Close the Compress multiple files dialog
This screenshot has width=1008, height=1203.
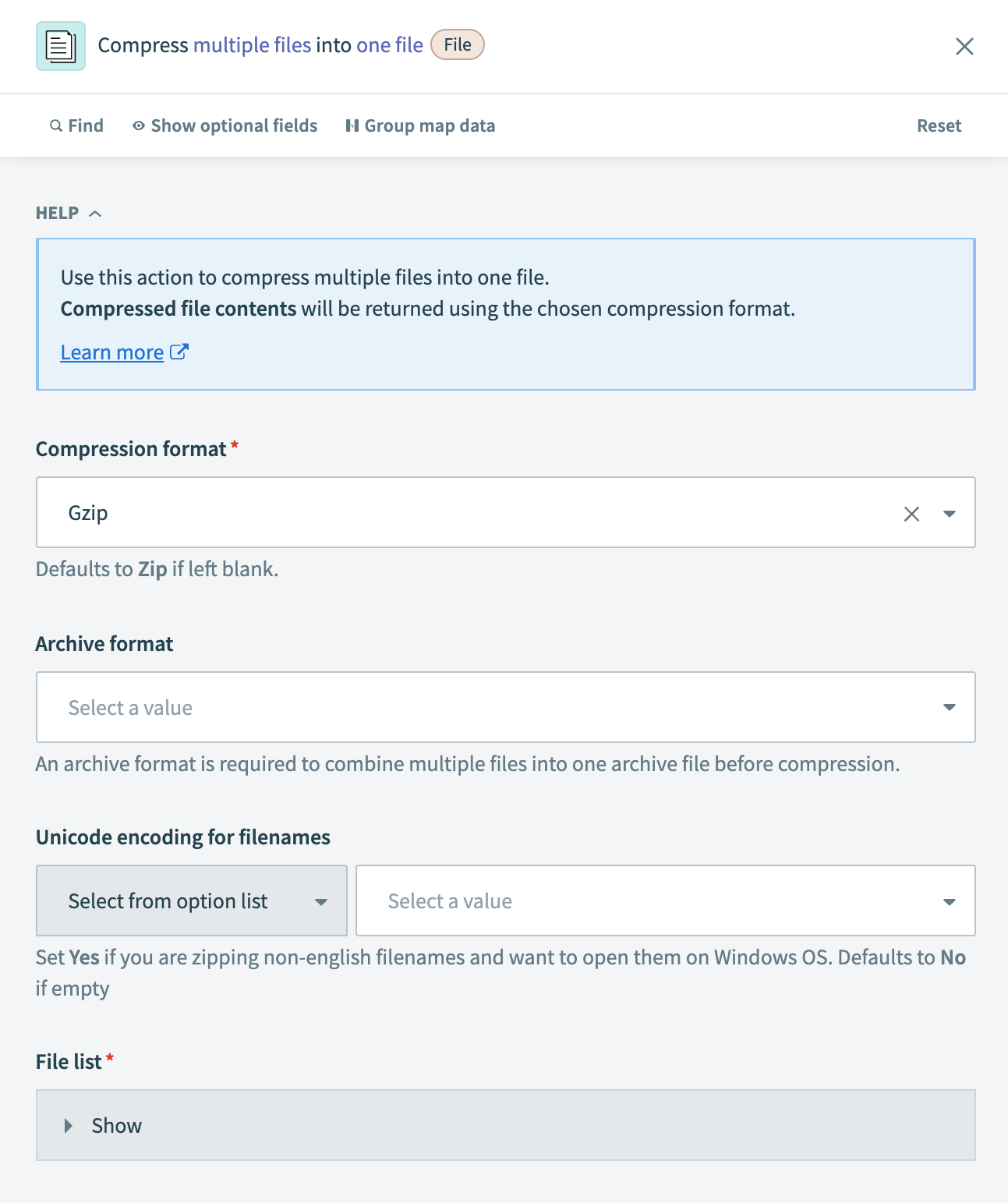(964, 46)
